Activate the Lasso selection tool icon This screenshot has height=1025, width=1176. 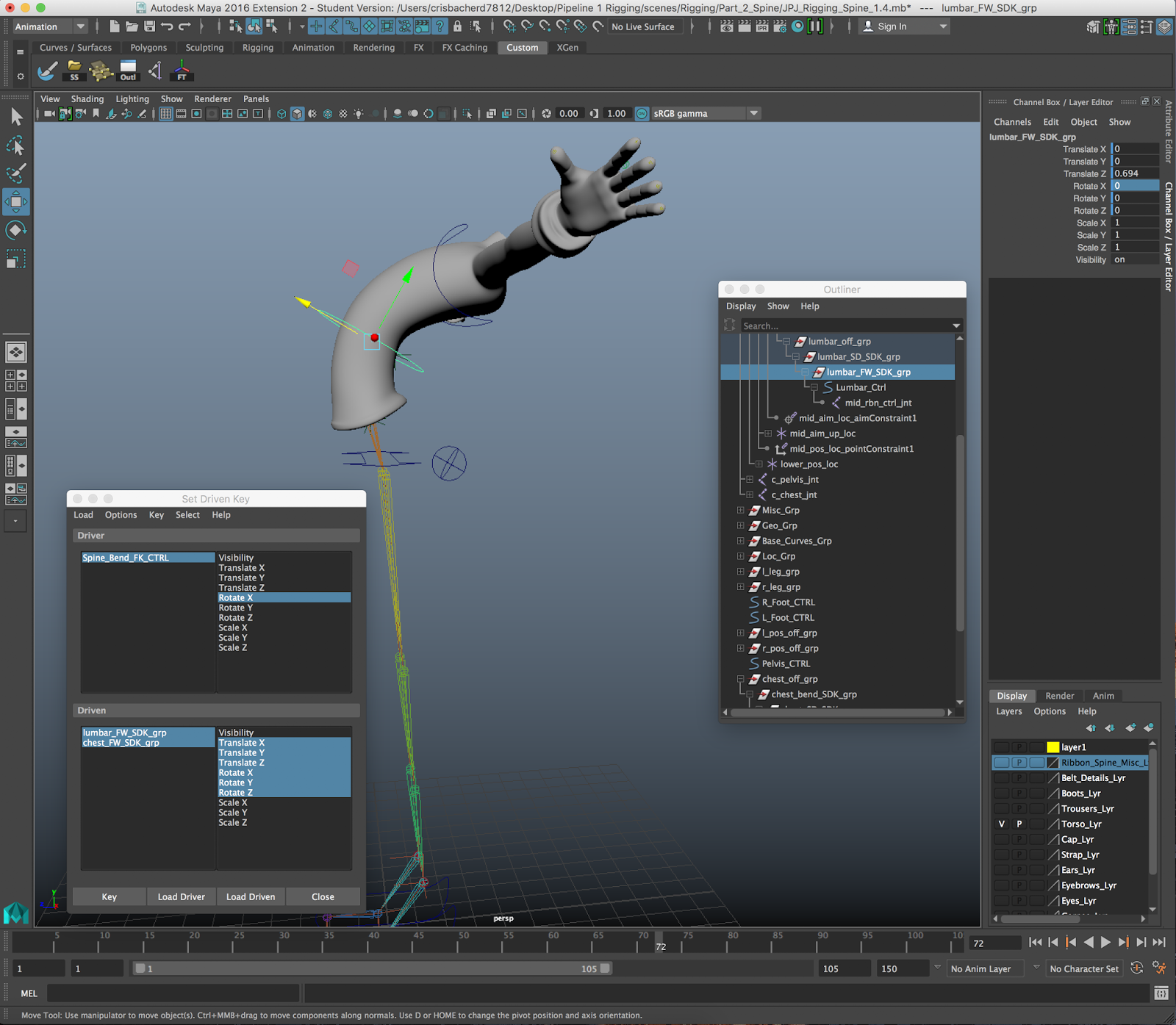(16, 145)
